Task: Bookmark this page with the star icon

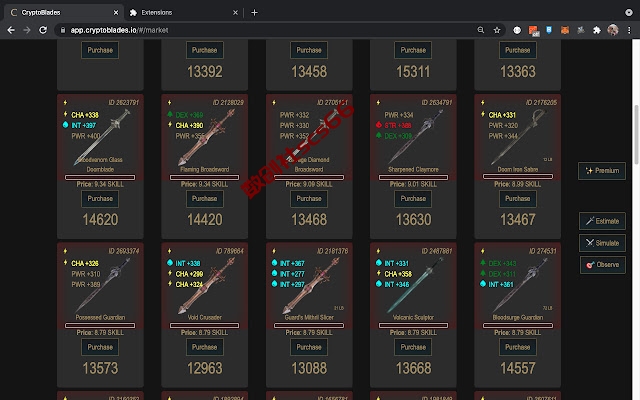Action: click(x=497, y=30)
